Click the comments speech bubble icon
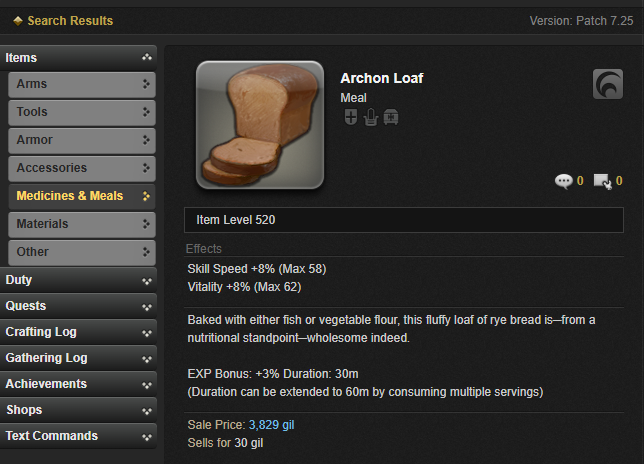The width and height of the screenshot is (644, 464). [564, 181]
